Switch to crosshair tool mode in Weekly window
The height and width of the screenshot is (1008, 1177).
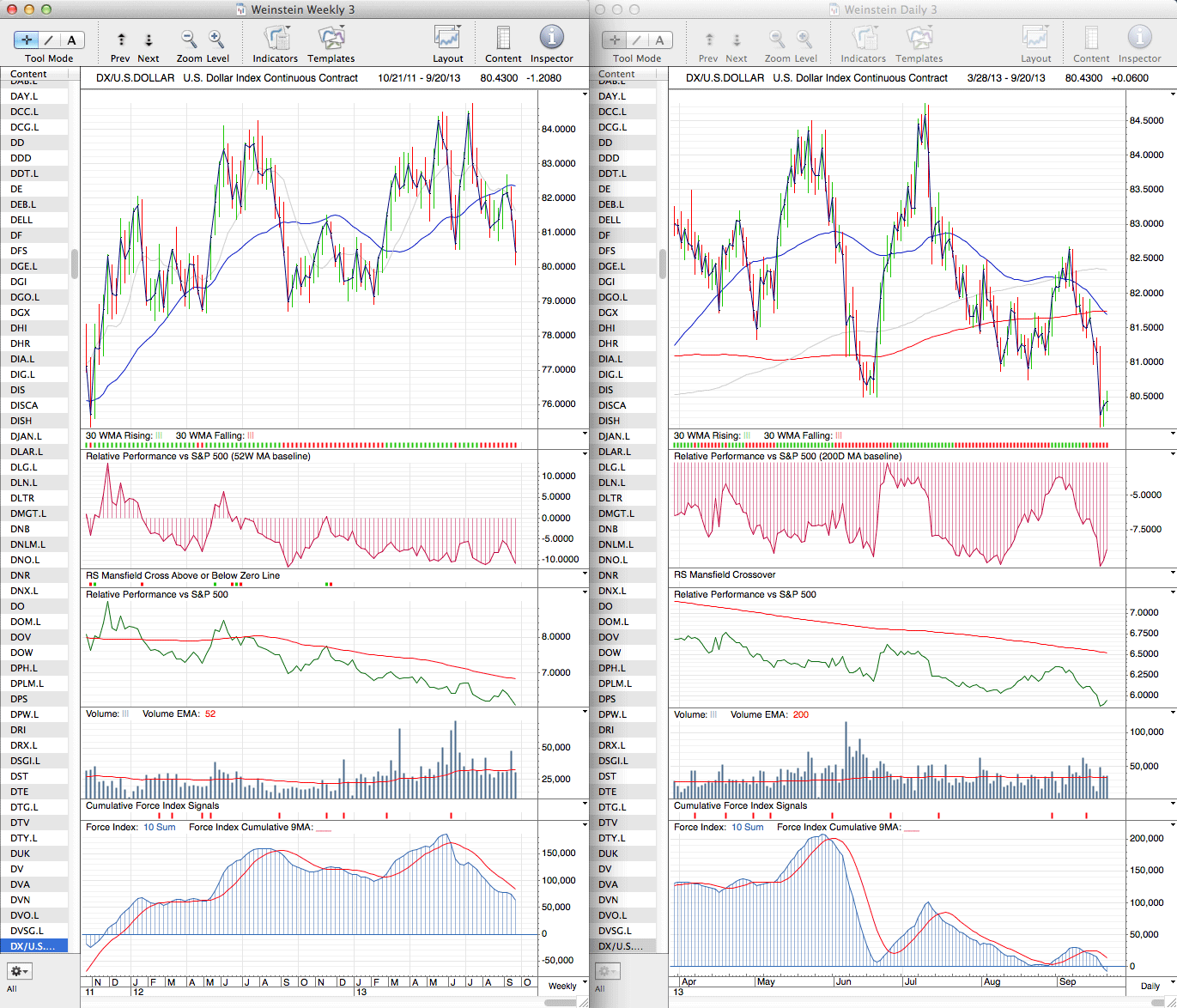coord(27,39)
